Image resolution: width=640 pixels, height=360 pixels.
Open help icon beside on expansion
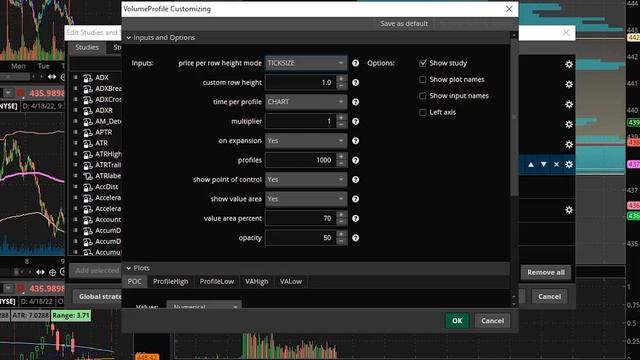[356, 141]
